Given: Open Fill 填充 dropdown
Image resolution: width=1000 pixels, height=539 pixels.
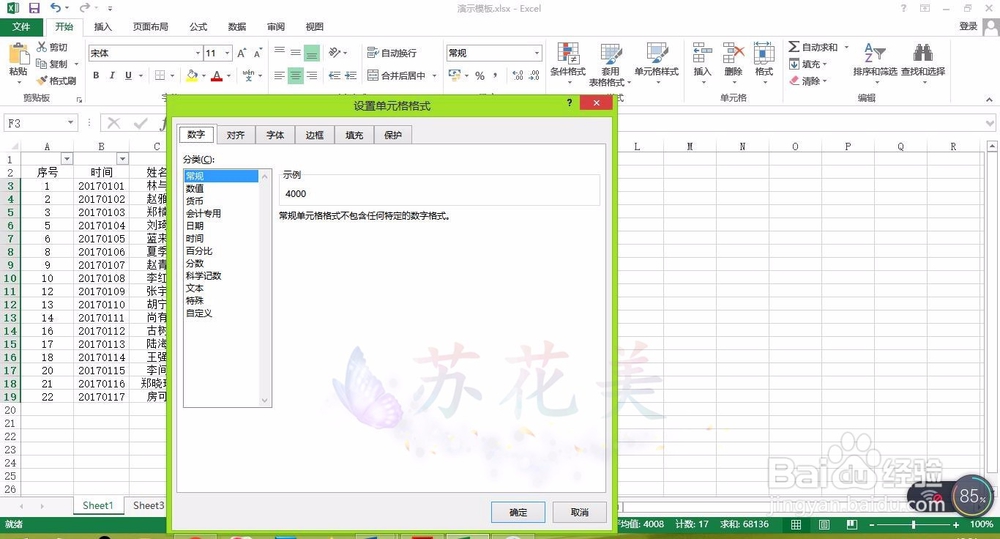Looking at the screenshot, I should [x=807, y=64].
